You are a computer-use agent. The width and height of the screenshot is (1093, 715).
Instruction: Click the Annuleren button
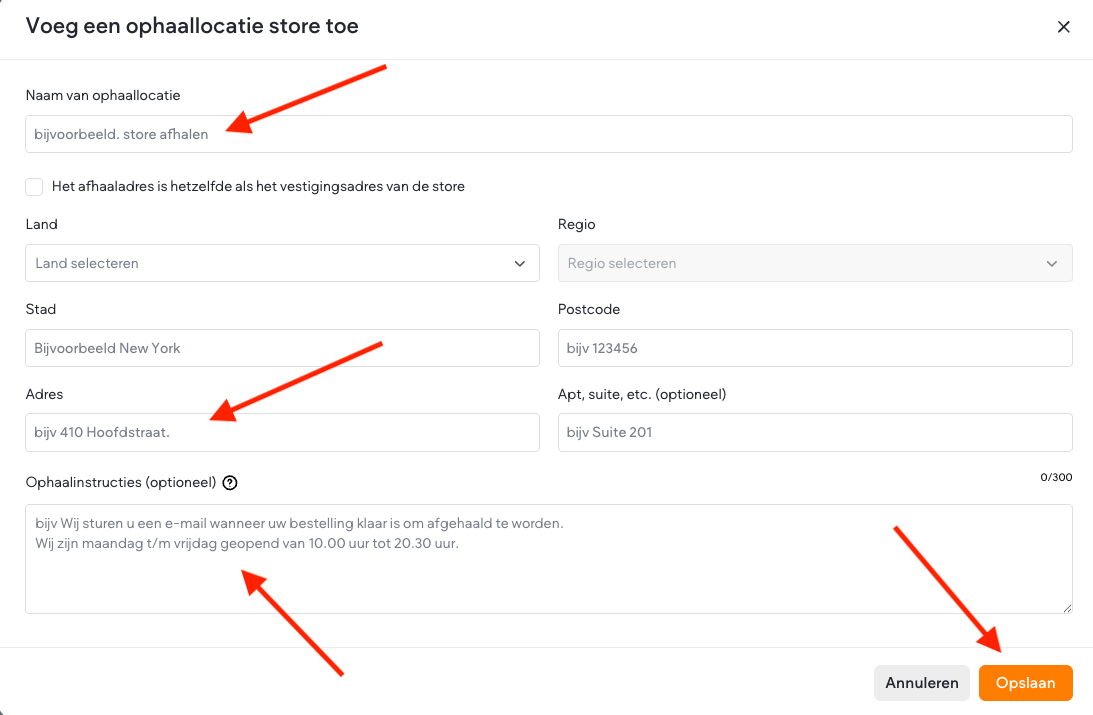pyautogui.click(x=921, y=683)
